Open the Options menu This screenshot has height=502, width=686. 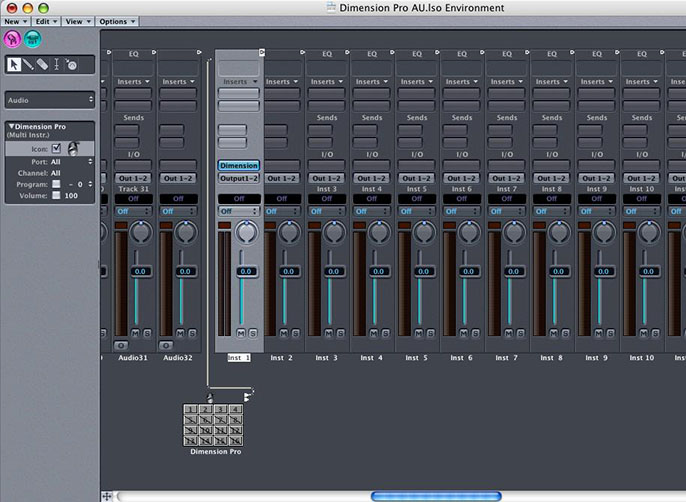tap(117, 21)
